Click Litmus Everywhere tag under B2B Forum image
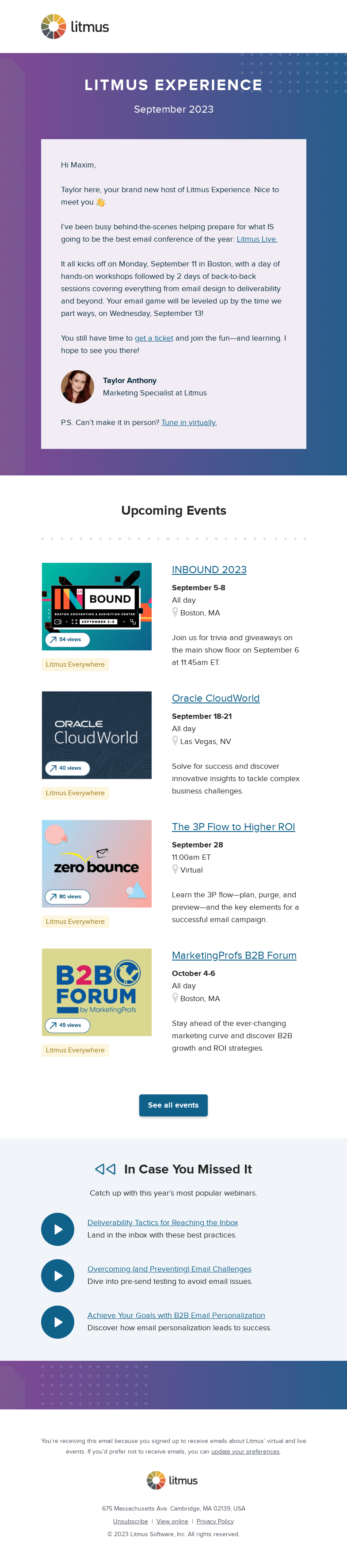347x1568 pixels. 76,1049
